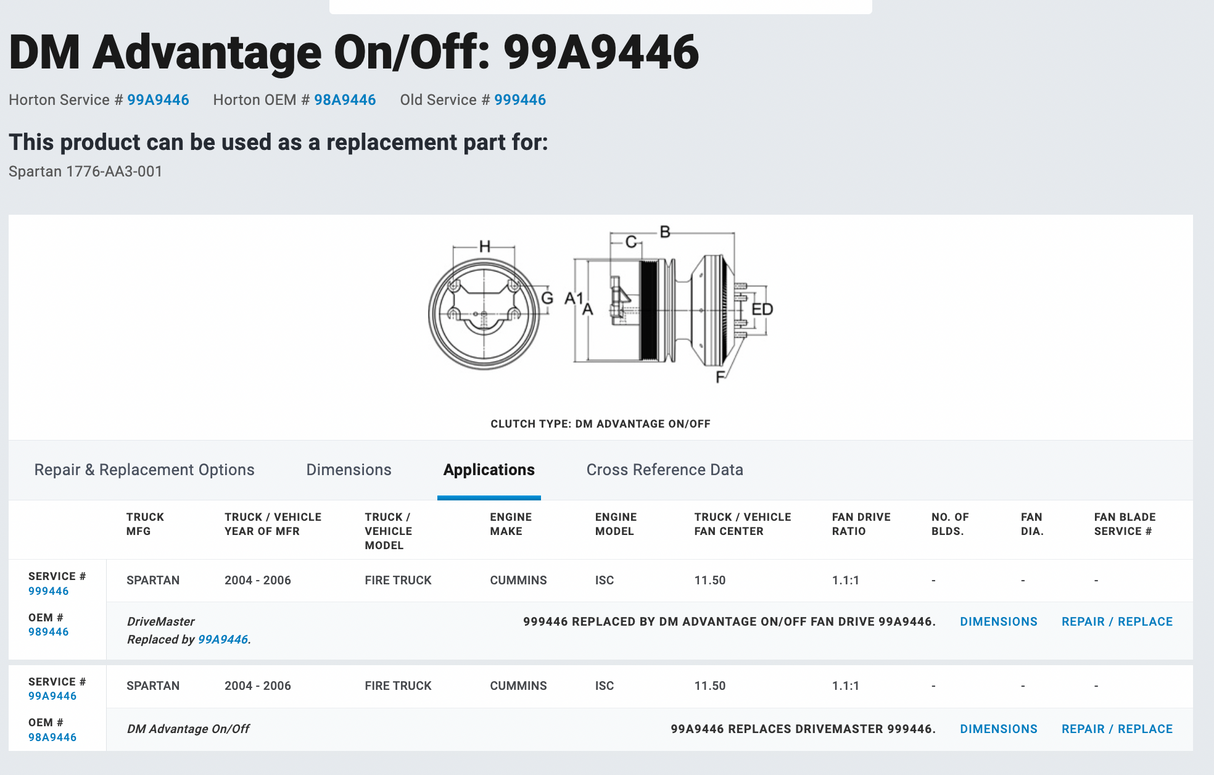The image size is (1214, 775).
Task: Open DIMENSIONS link for the DriveMaster 999446 row
Action: (x=998, y=621)
